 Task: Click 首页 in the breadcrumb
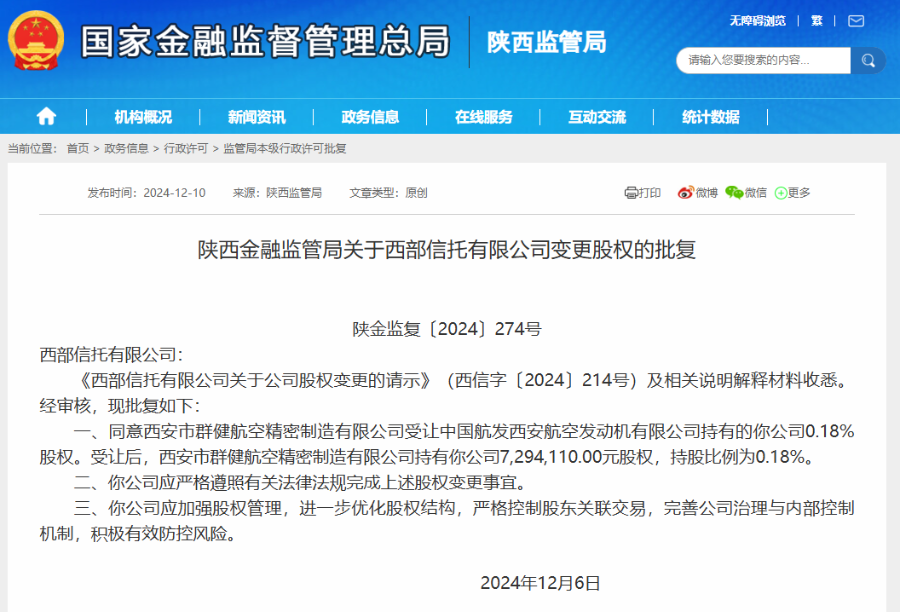point(78,149)
